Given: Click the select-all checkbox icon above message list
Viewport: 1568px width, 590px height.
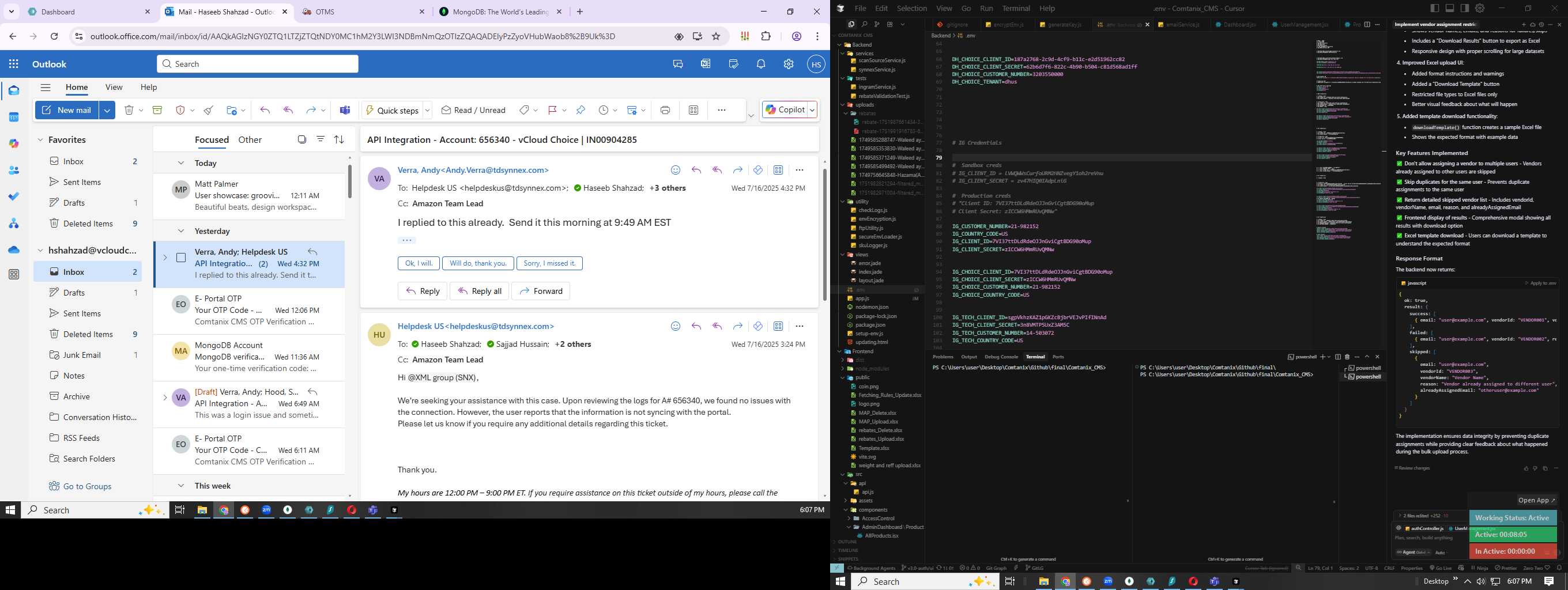Looking at the screenshot, I should click(x=302, y=139).
